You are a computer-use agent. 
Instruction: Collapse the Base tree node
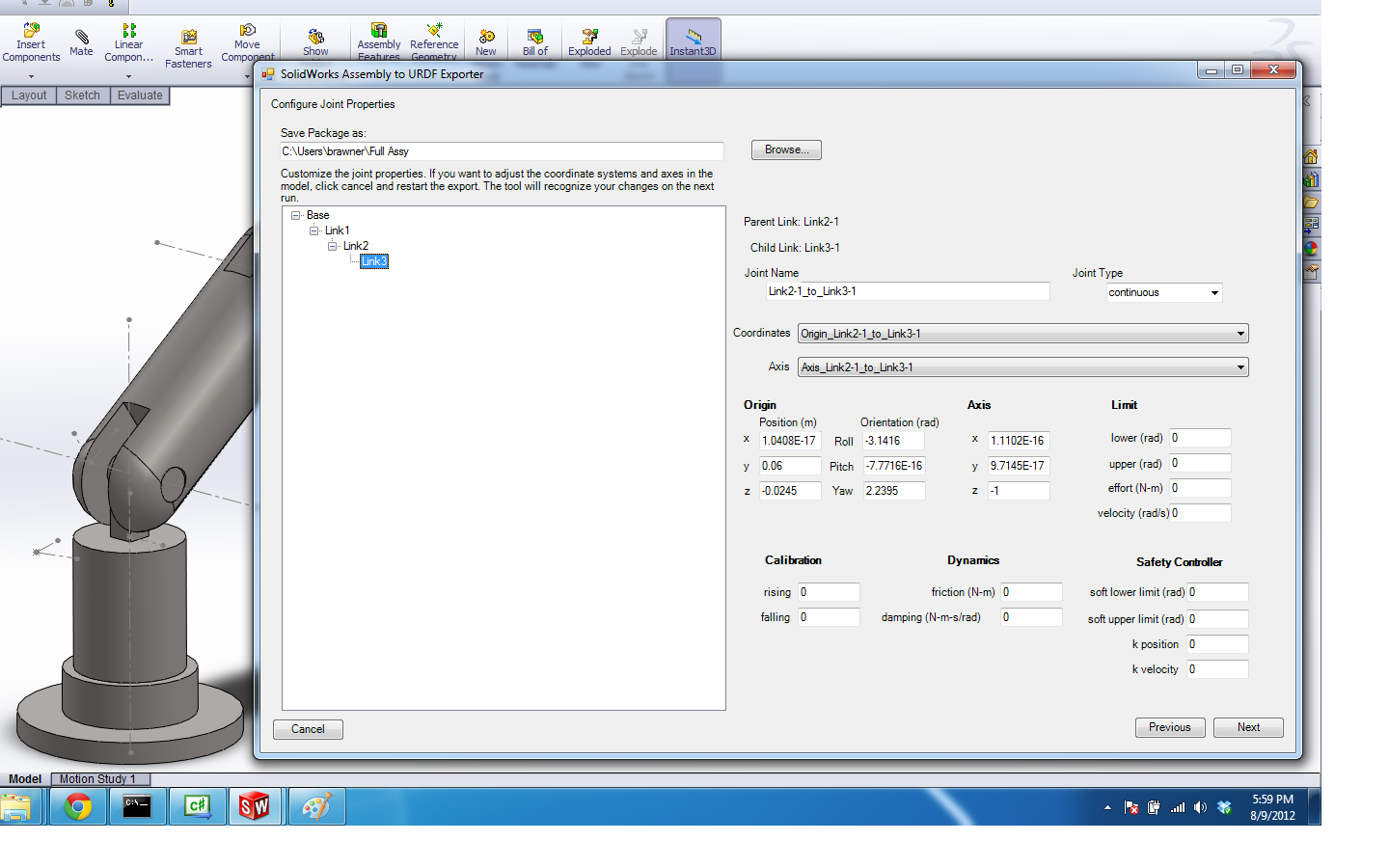pos(296,215)
